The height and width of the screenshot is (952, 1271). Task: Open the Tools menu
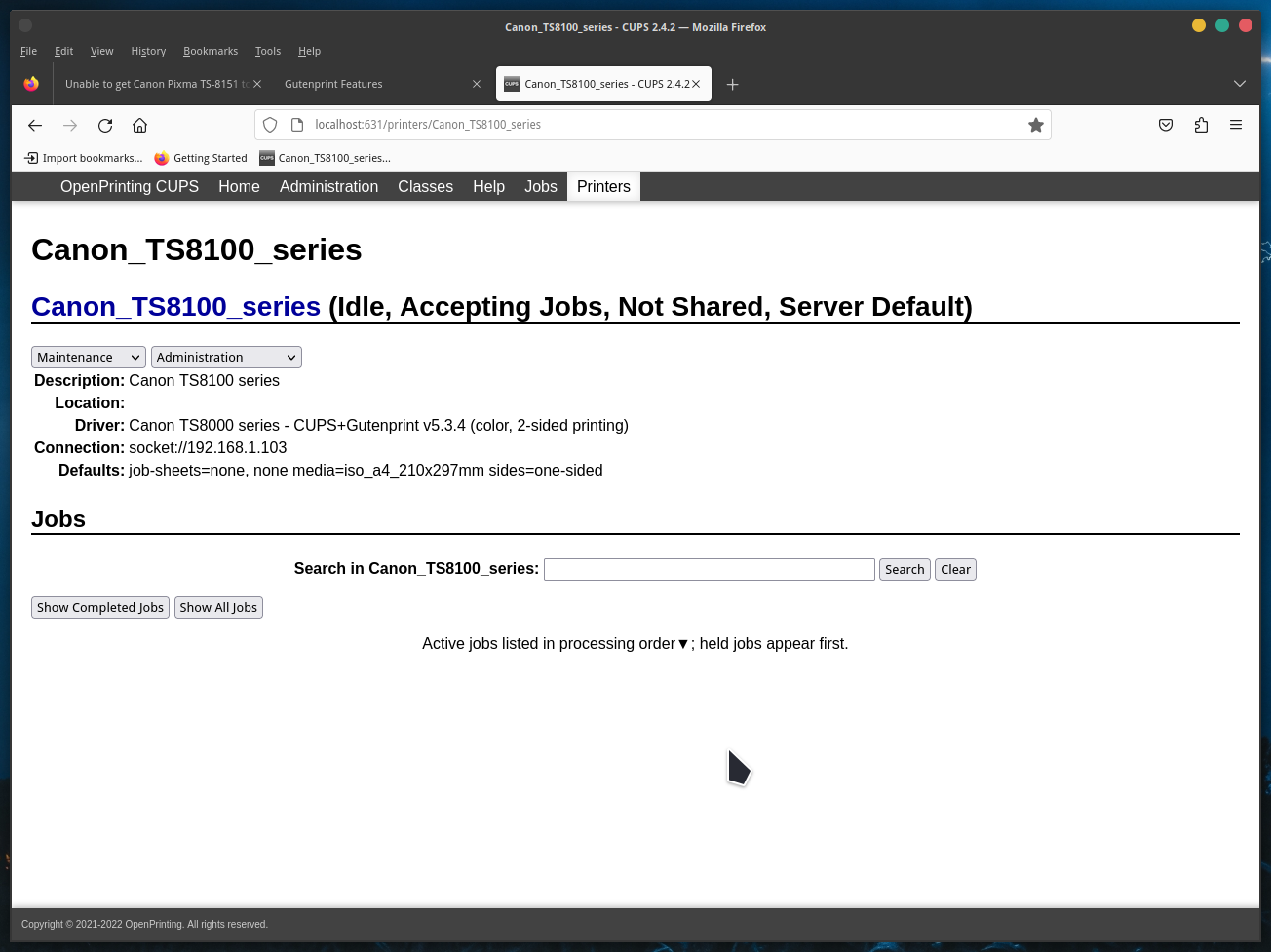point(268,51)
